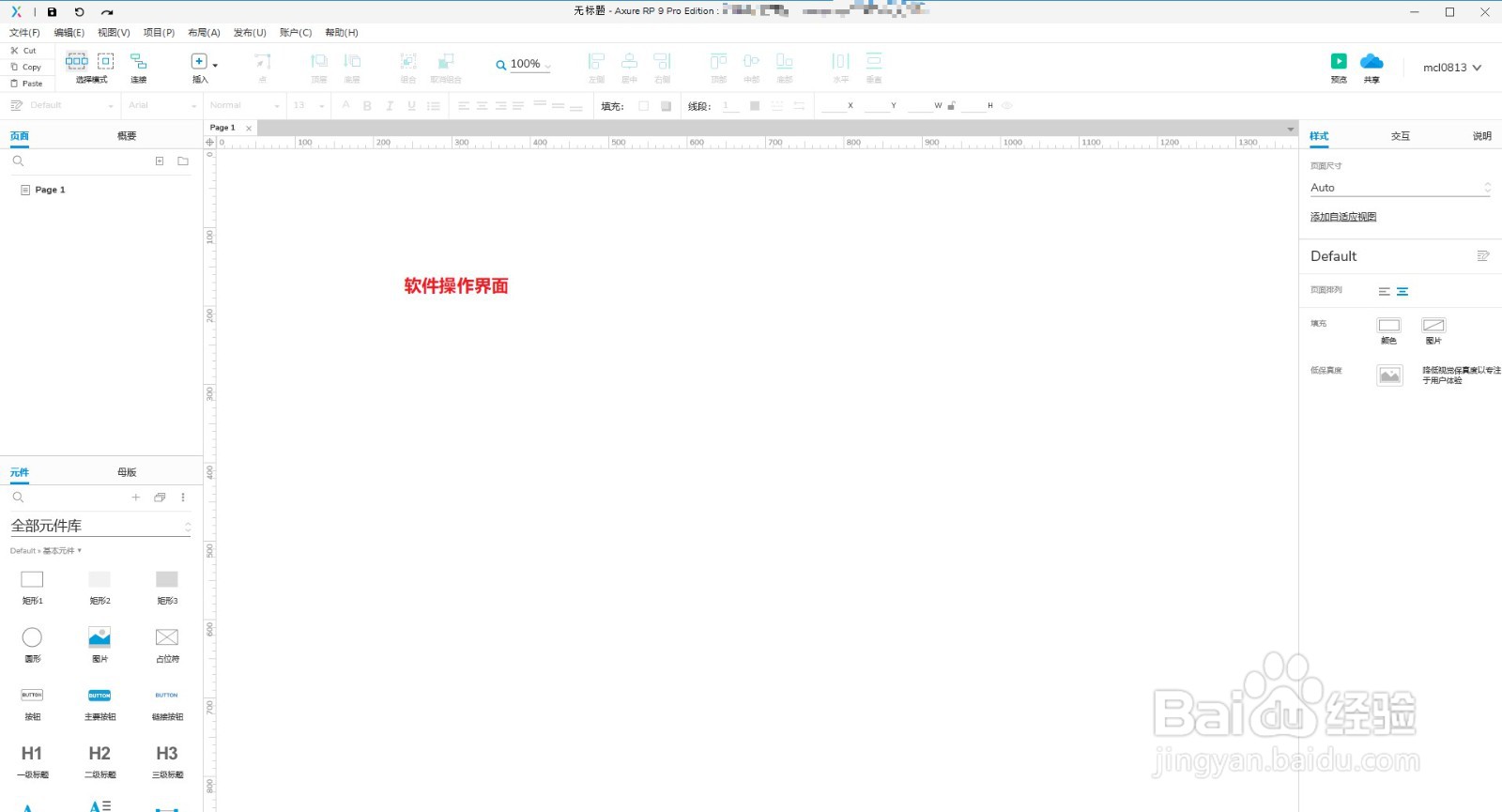
Task: Open the font size 13 dropdown
Action: pyautogui.click(x=308, y=106)
